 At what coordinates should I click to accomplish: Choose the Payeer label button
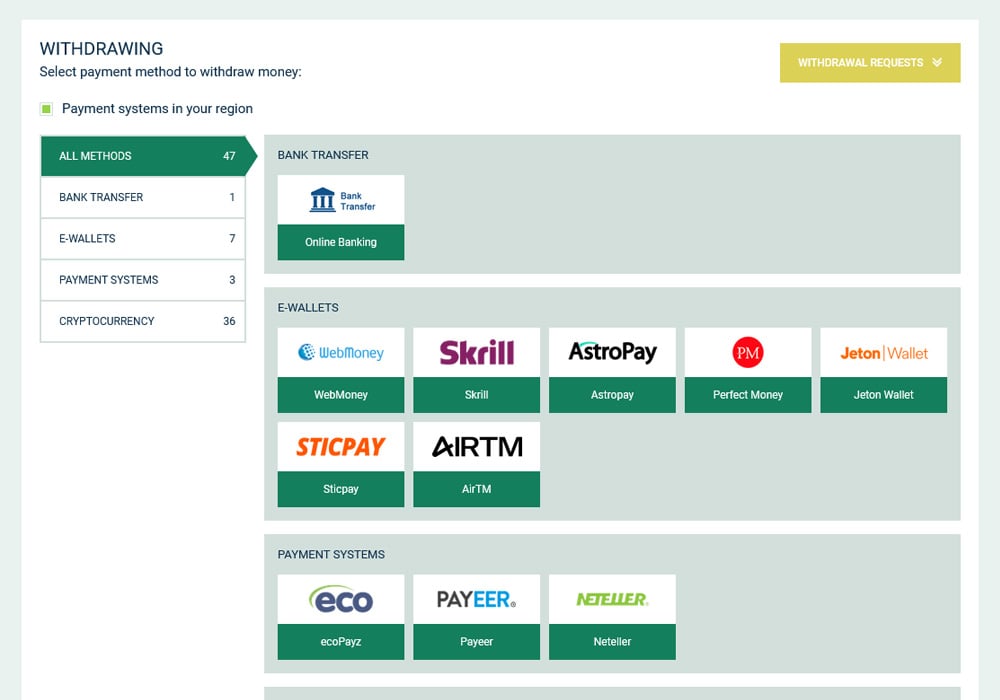[x=476, y=641]
